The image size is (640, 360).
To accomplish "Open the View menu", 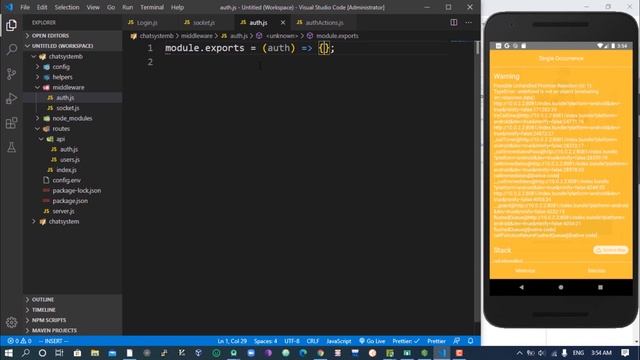I will 93,7.
